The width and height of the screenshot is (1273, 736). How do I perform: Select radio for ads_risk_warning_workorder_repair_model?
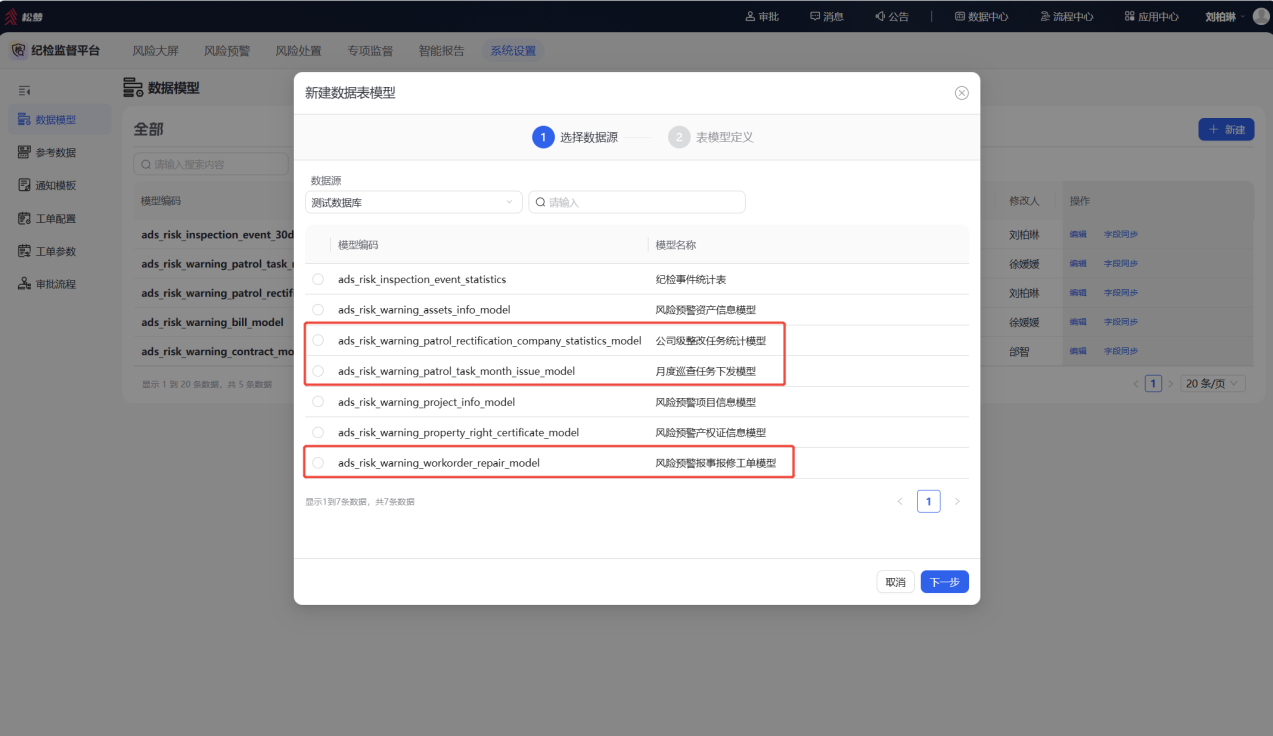click(x=318, y=463)
